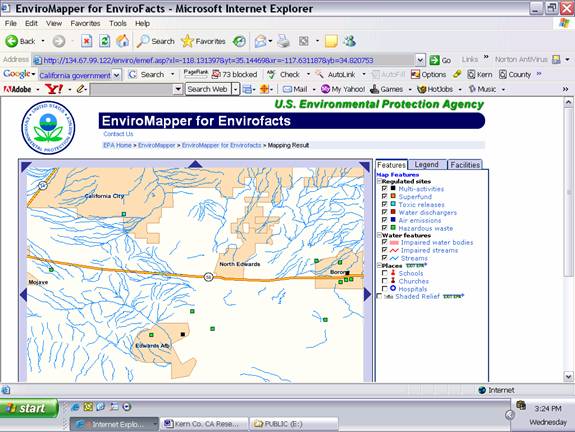Pan the map east with the right arrow
The image size is (575, 432).
[x=367, y=295]
